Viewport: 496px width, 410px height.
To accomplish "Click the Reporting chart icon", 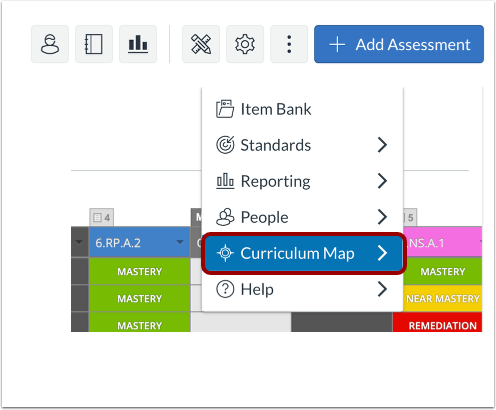I will [x=225, y=181].
